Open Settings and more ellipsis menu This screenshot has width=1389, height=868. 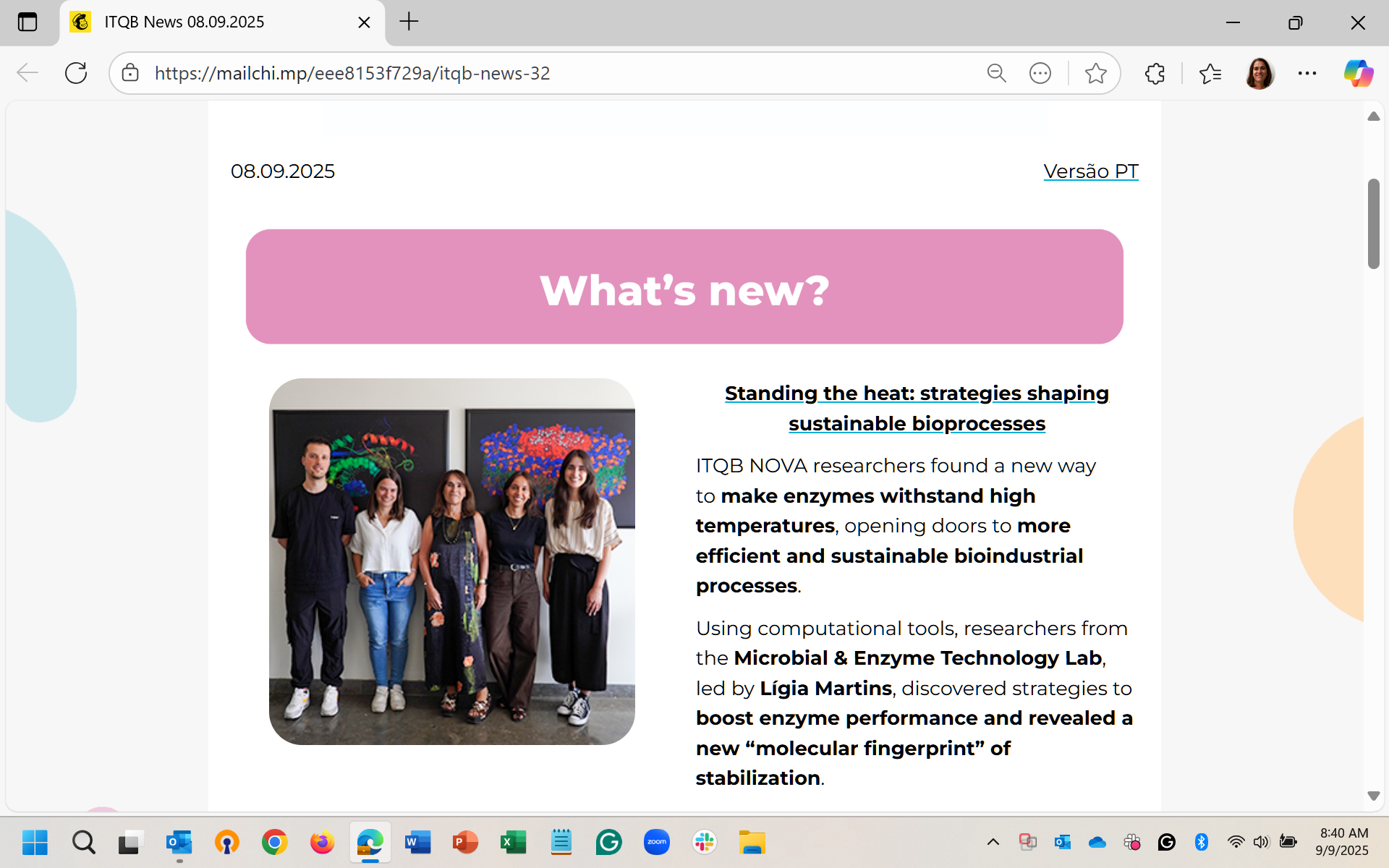1307,73
